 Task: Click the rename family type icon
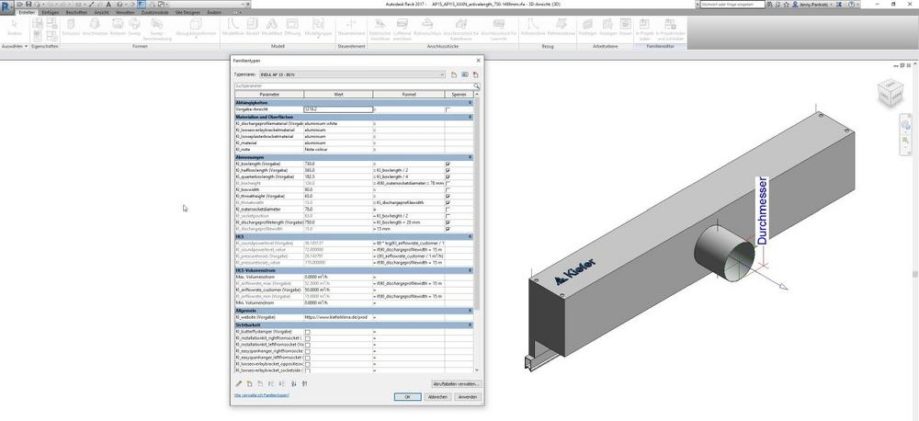[464, 74]
